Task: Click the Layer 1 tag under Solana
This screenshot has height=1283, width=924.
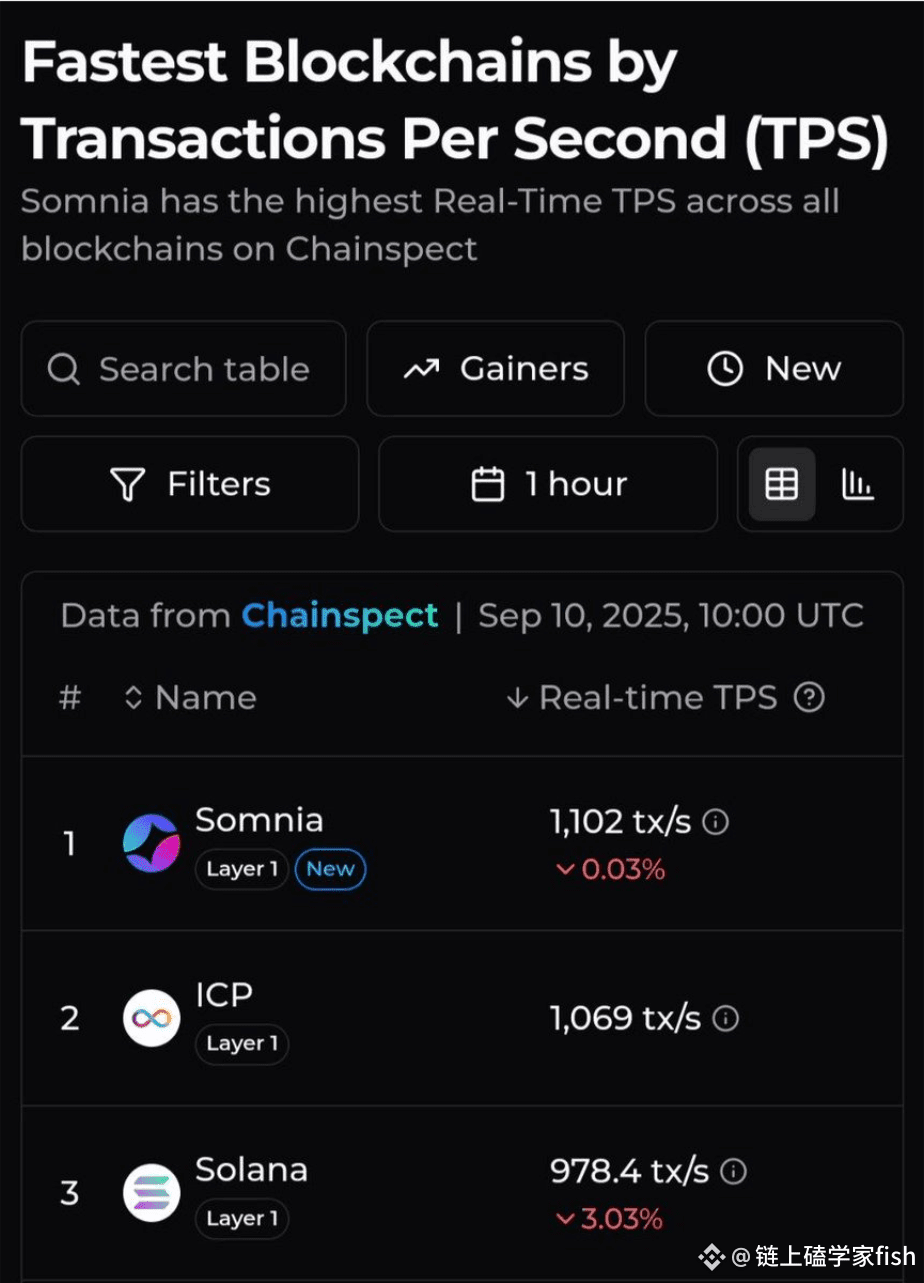Action: (242, 1219)
